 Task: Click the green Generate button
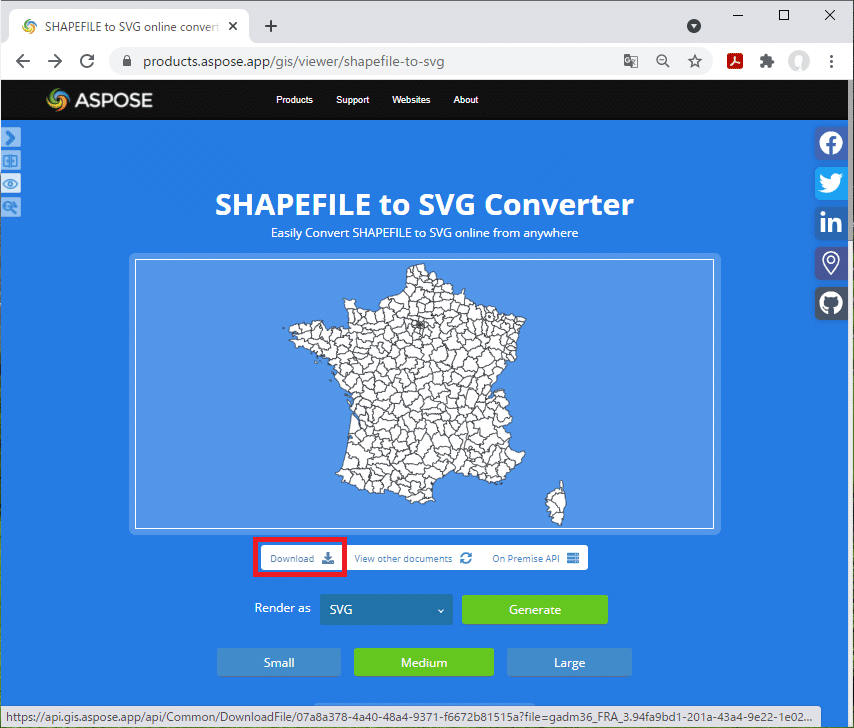pyautogui.click(x=535, y=609)
